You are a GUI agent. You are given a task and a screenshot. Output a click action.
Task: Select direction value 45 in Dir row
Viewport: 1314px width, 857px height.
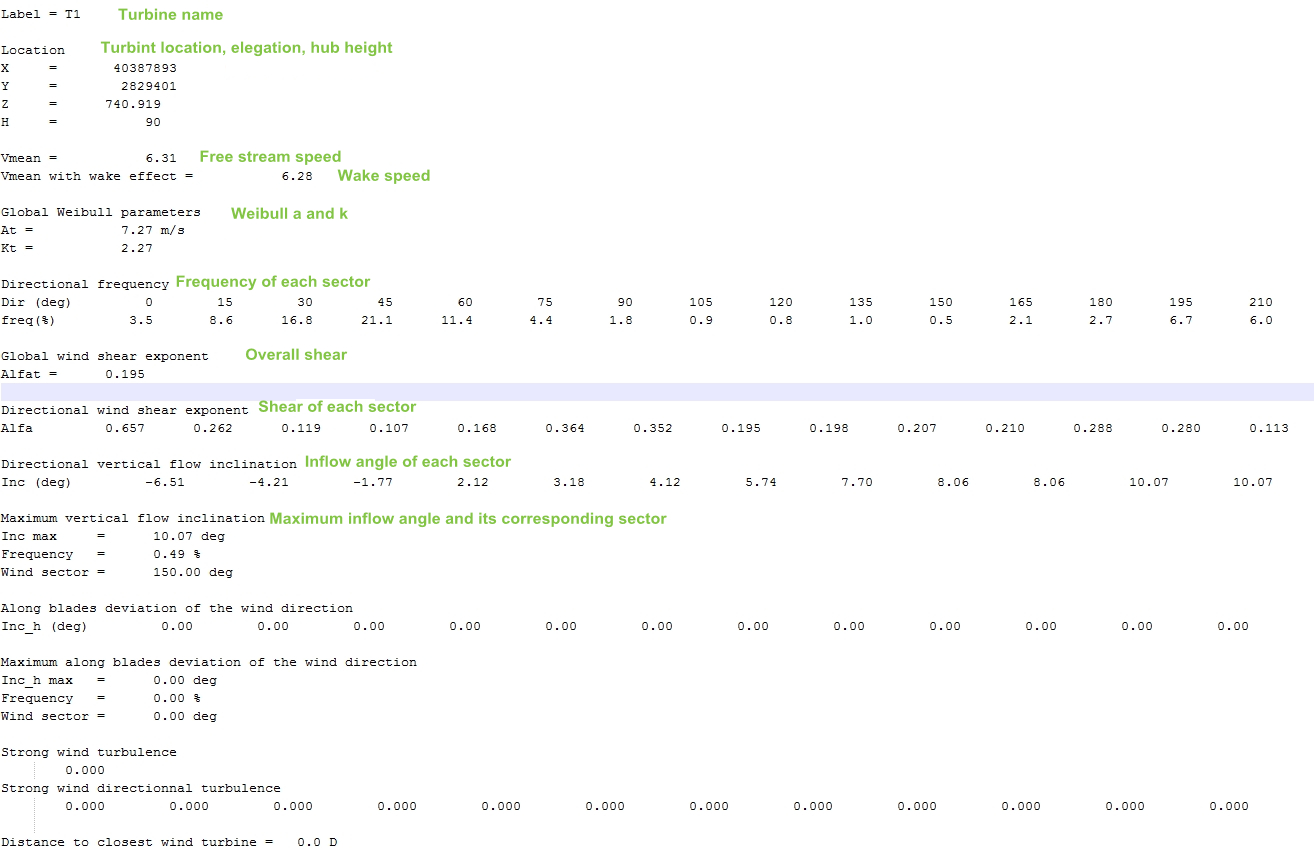point(385,302)
